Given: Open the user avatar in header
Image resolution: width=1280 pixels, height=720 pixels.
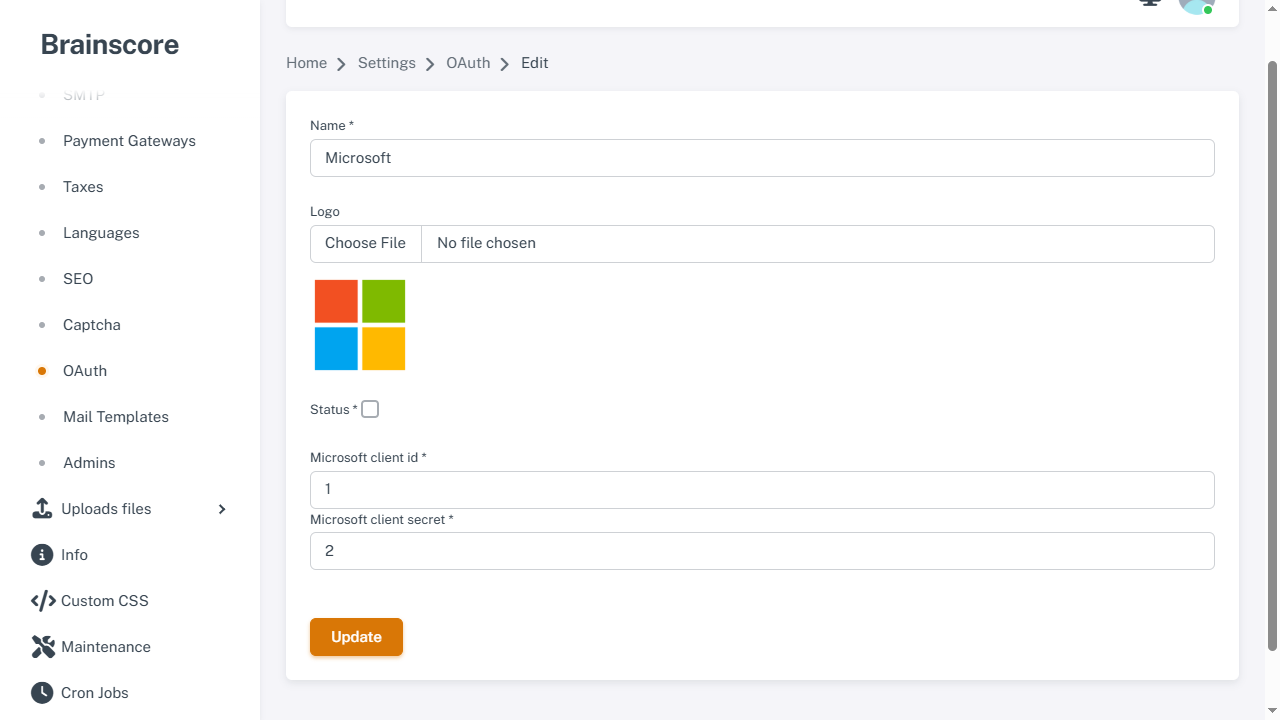Looking at the screenshot, I should [x=1196, y=5].
